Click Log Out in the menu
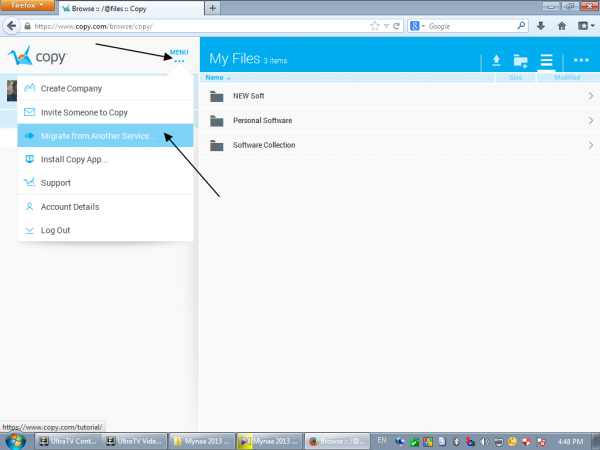 [105, 230]
